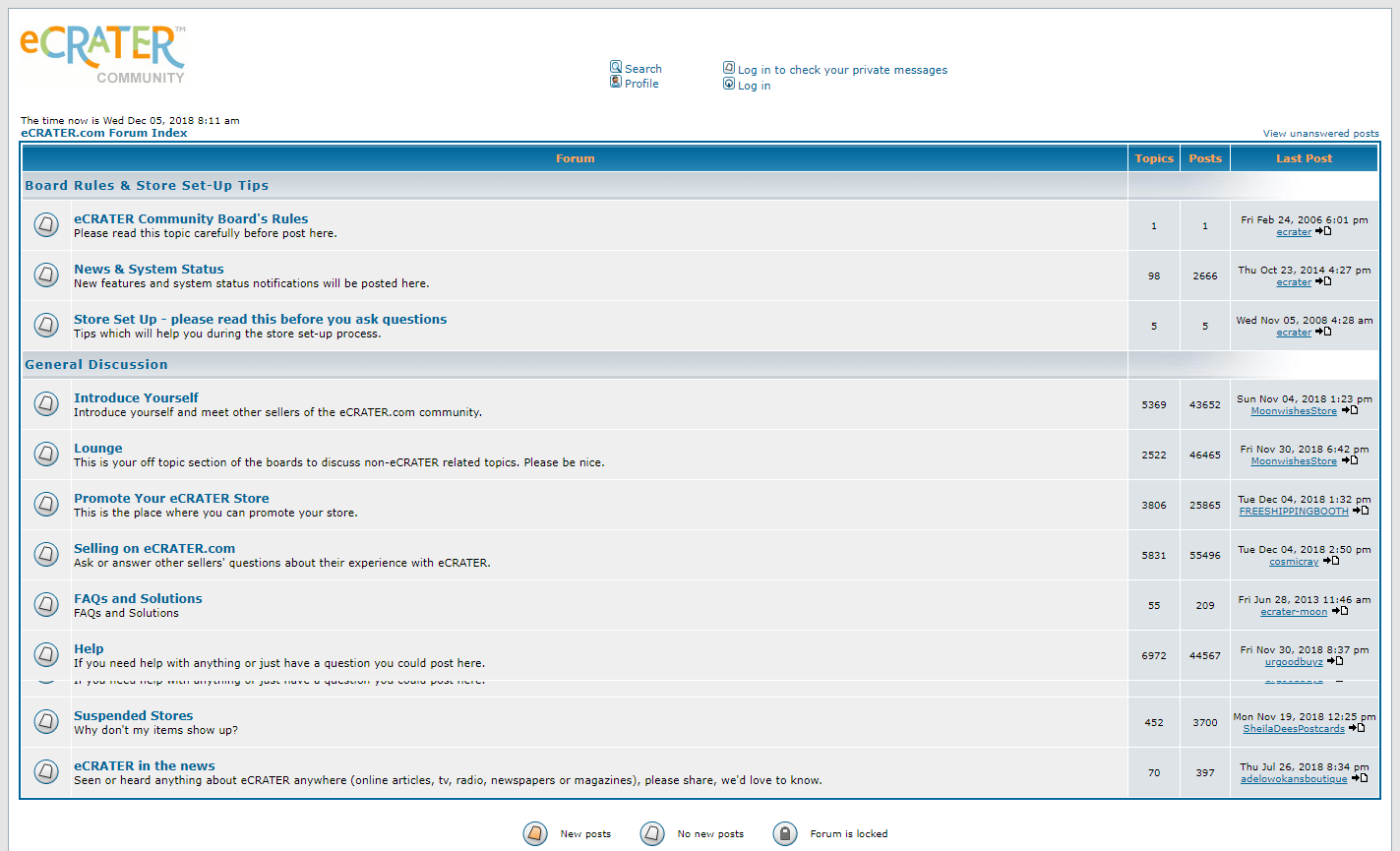This screenshot has height=851, width=1400.
Task: Click the Profile icon in the header
Action: (617, 82)
